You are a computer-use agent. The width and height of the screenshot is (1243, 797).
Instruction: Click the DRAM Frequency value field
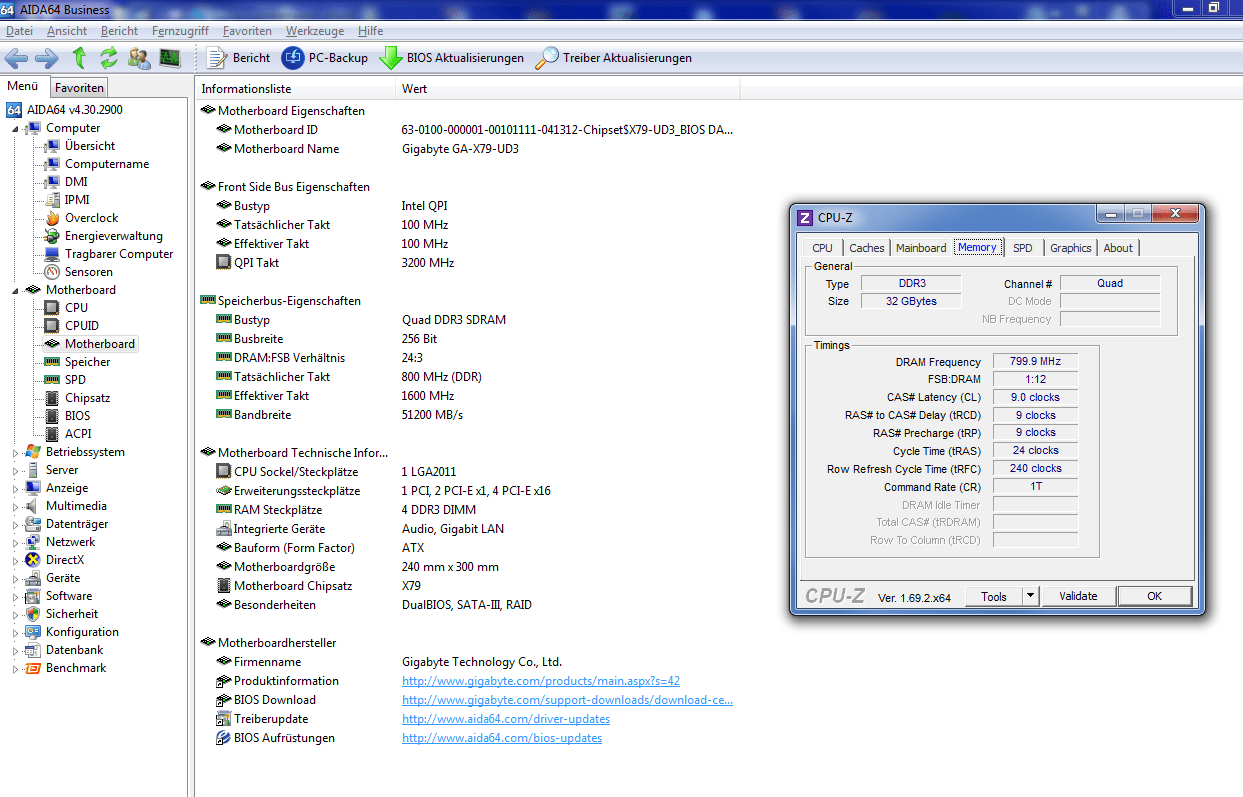(1035, 362)
